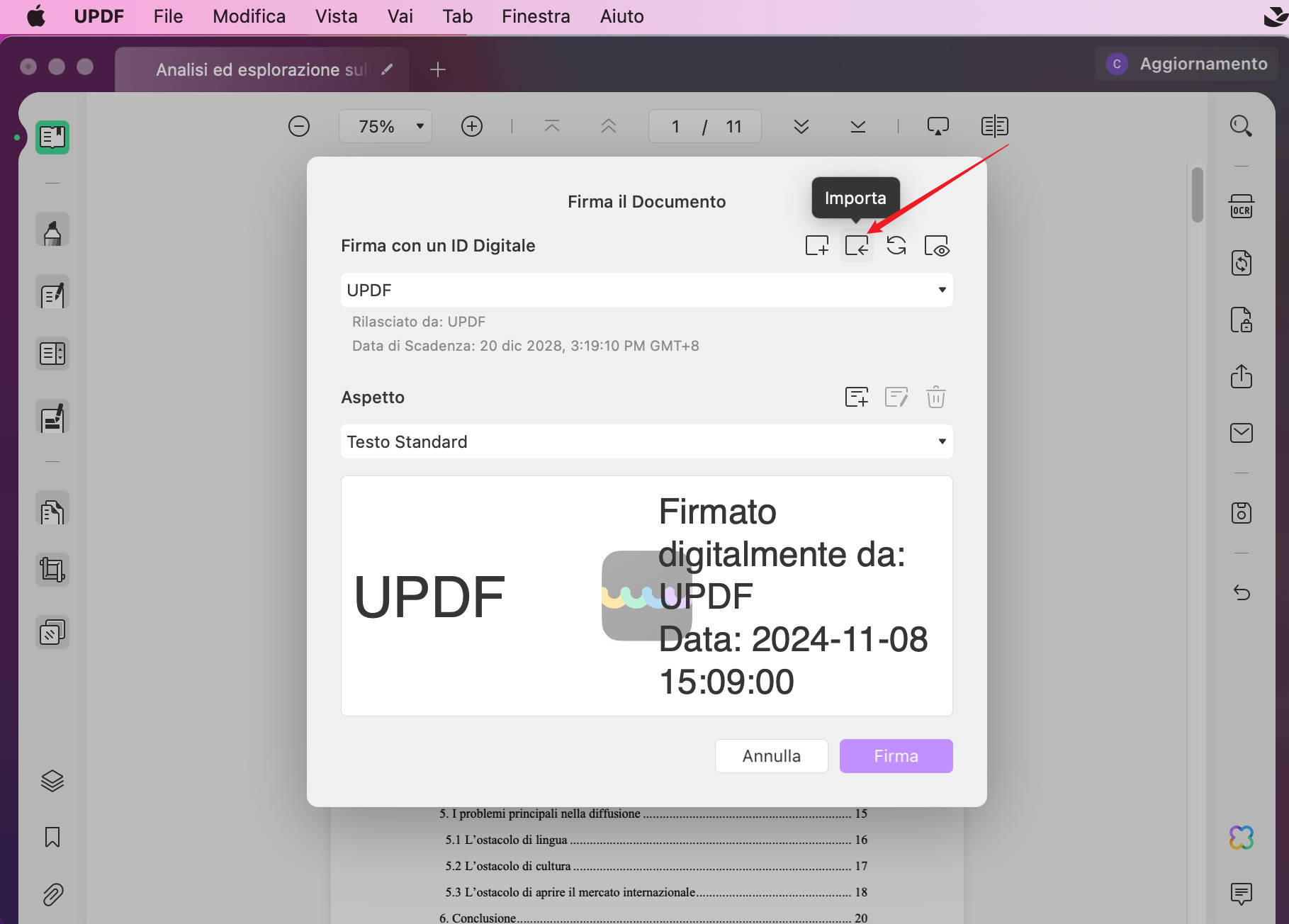This screenshot has width=1289, height=924.
Task: Open the Finestra menu
Action: coord(536,16)
